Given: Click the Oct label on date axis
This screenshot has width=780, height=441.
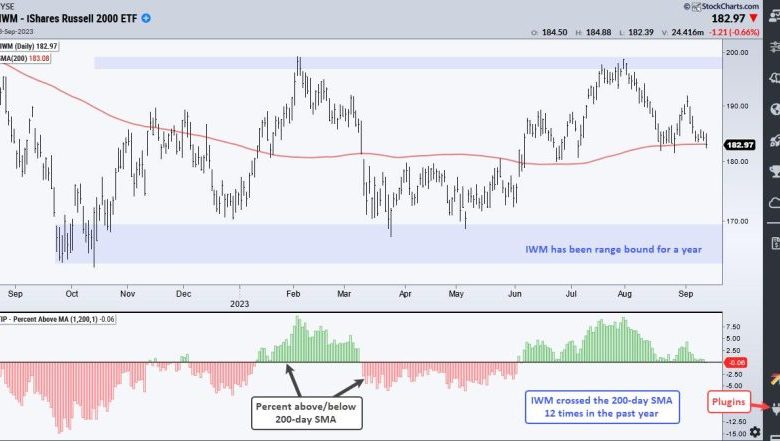Looking at the screenshot, I should tap(72, 294).
